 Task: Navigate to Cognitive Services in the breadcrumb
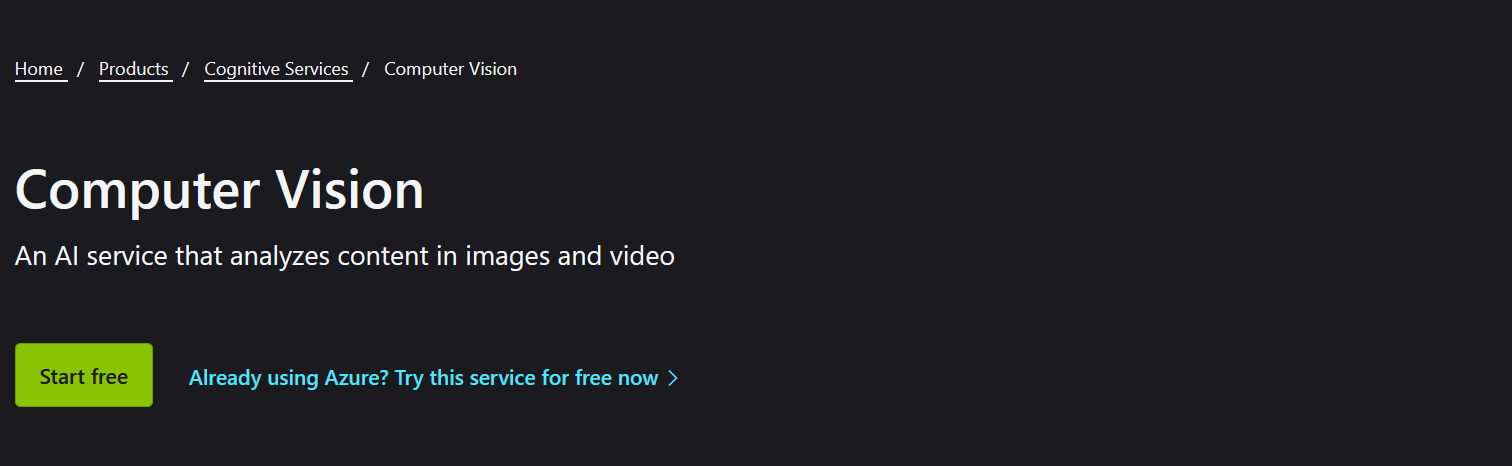click(x=276, y=69)
